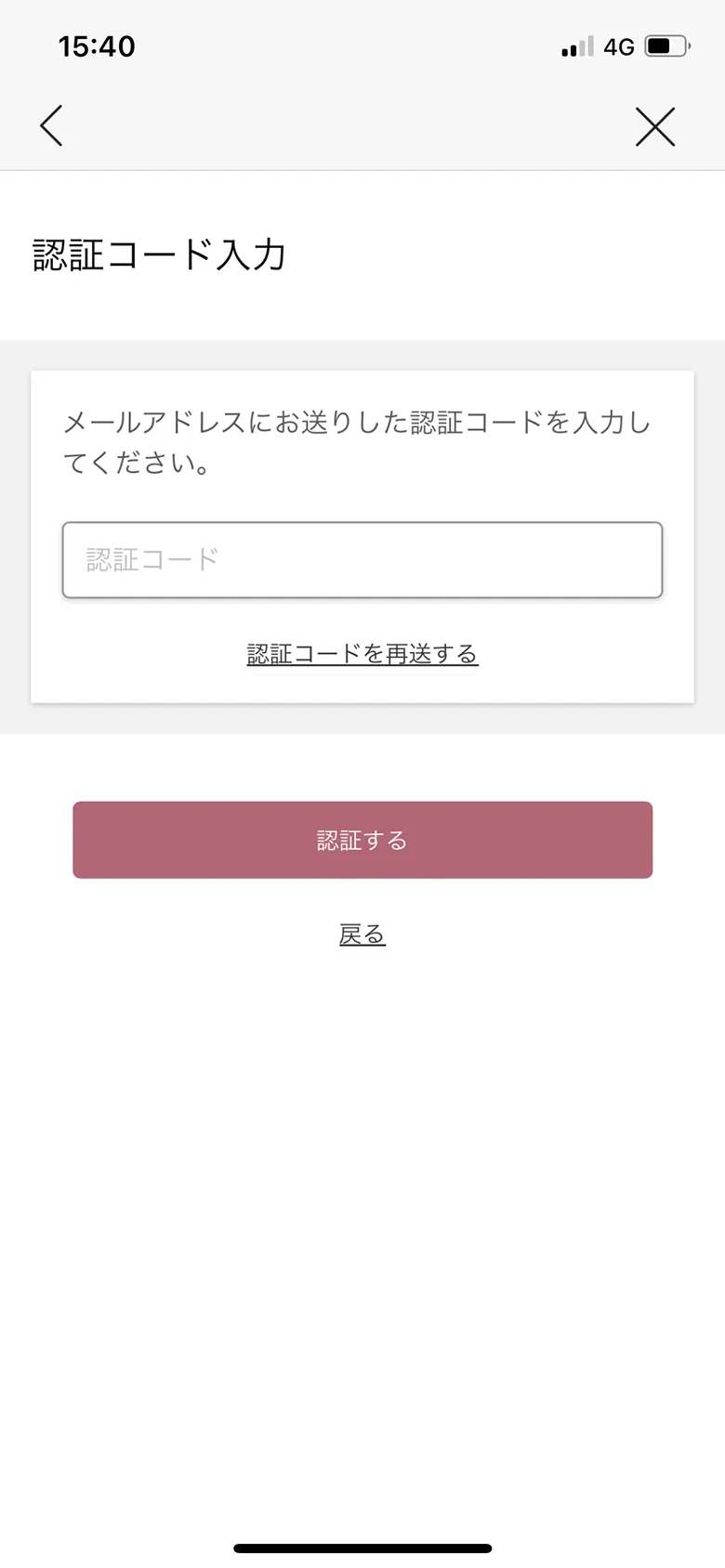The width and height of the screenshot is (725, 1568).
Task: Close the screen with the X icon
Action: coord(655,126)
